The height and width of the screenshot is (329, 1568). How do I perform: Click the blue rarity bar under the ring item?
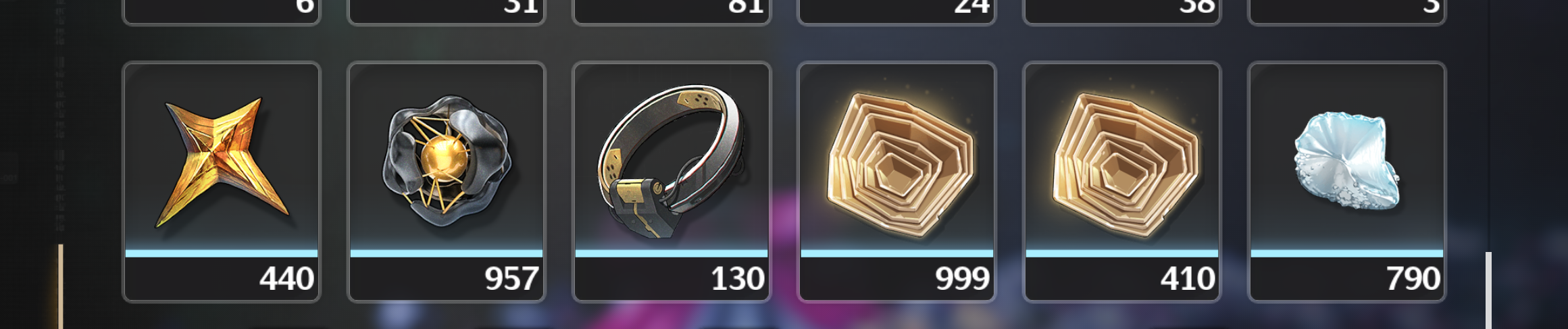[672, 253]
